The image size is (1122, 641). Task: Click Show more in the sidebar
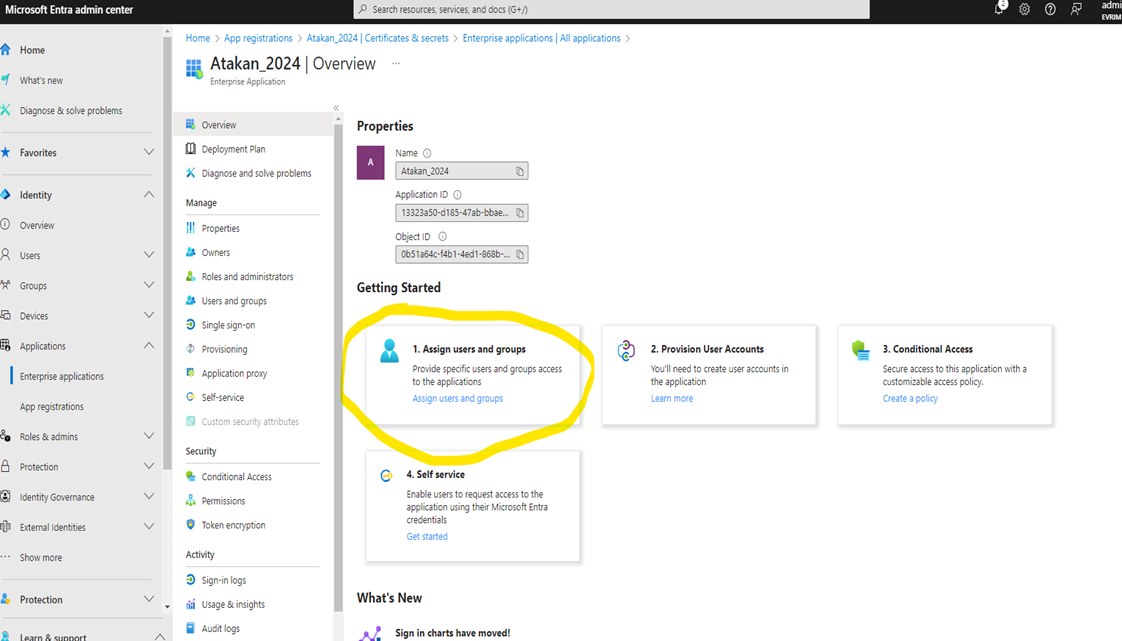(x=41, y=557)
